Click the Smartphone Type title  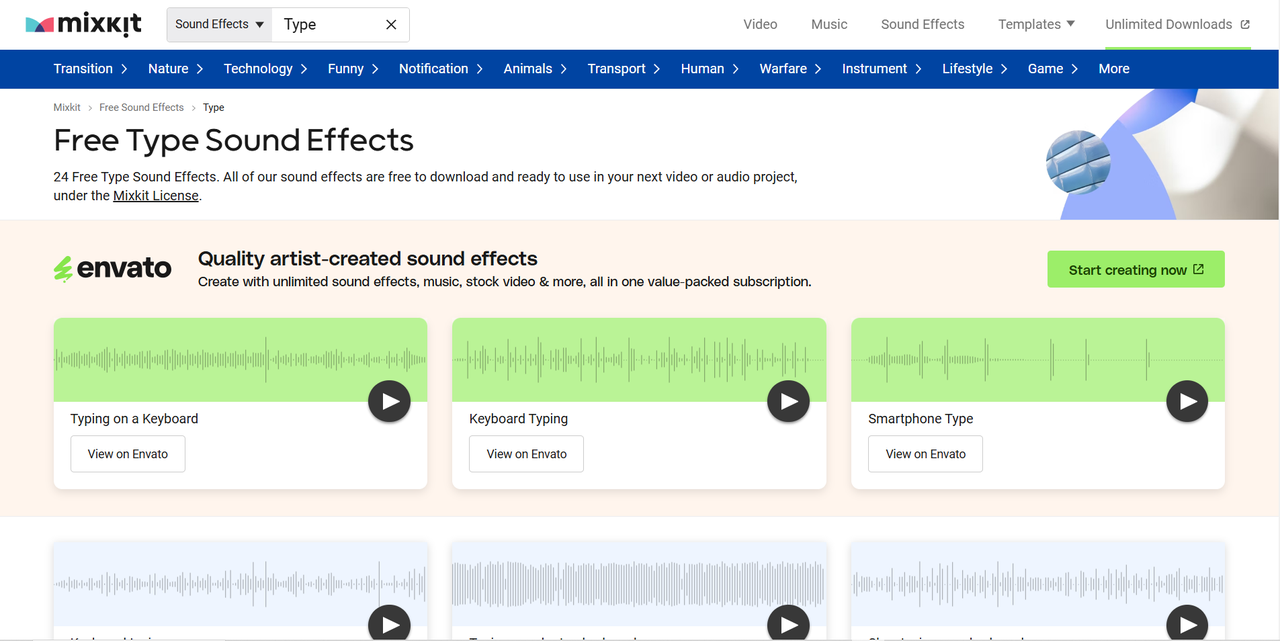point(920,419)
